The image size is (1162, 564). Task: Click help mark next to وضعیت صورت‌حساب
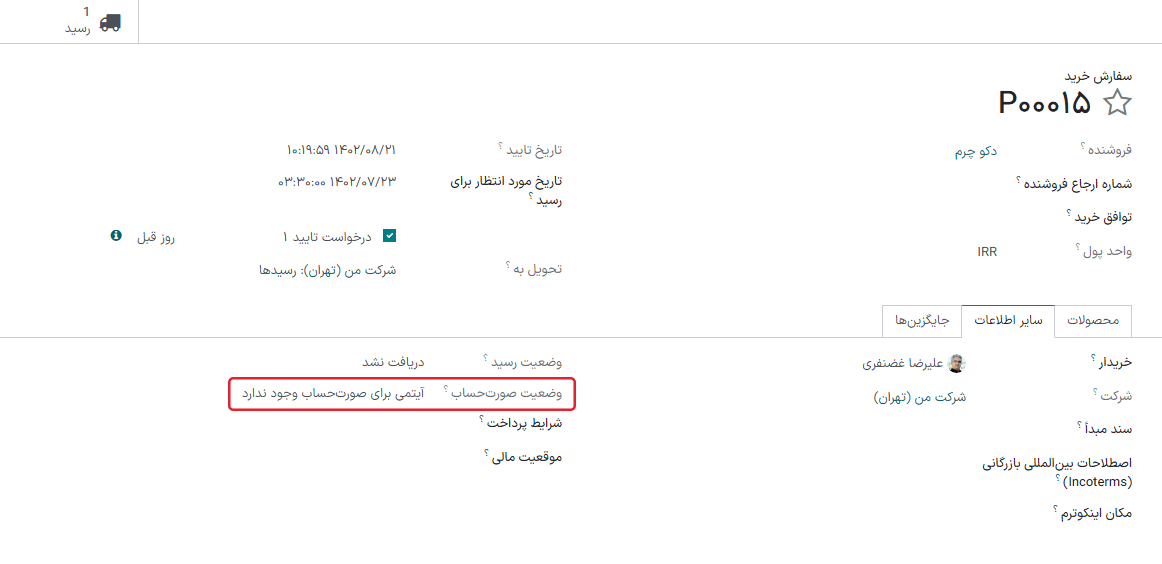pyautogui.click(x=445, y=390)
